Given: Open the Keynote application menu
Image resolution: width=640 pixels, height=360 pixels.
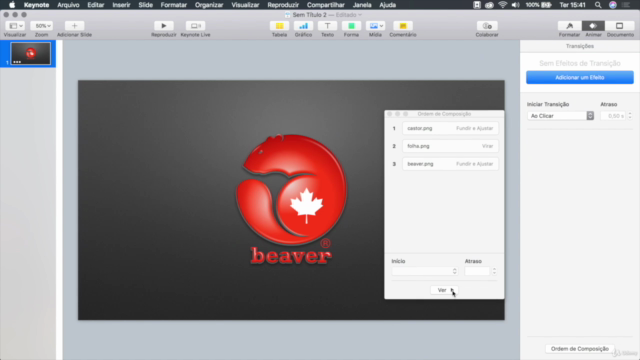Looking at the screenshot, I should 36,5.
